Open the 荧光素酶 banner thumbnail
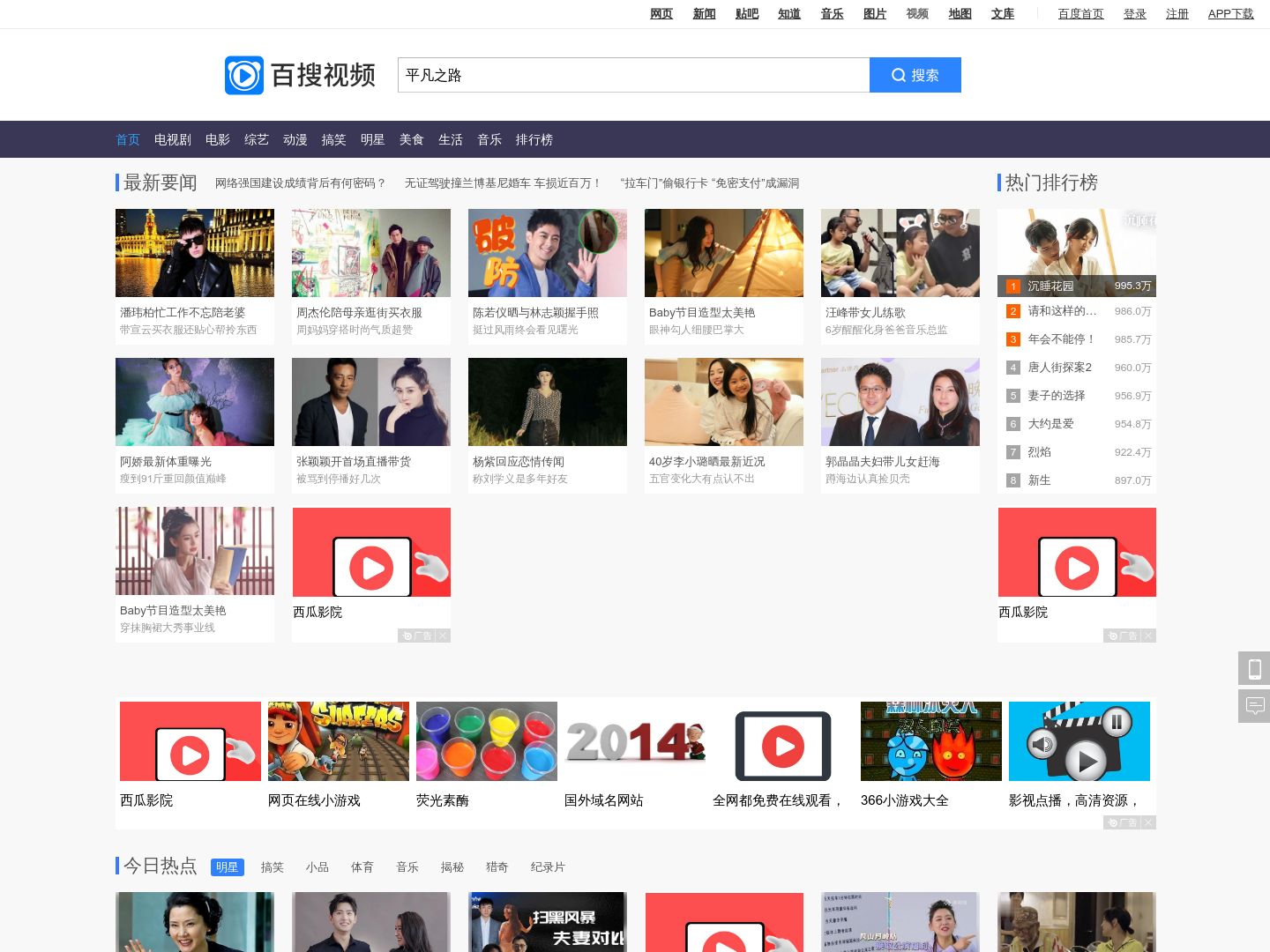 pyautogui.click(x=487, y=741)
